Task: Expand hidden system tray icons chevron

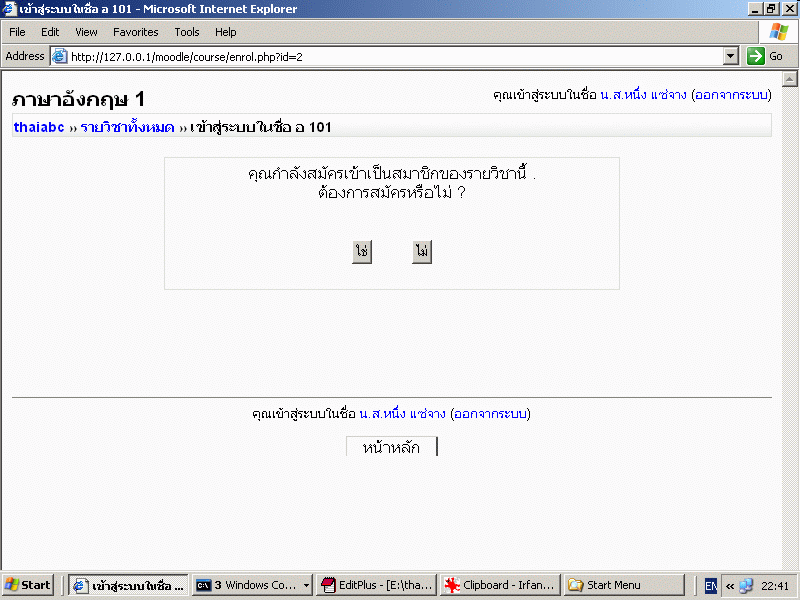Action: 730,585
